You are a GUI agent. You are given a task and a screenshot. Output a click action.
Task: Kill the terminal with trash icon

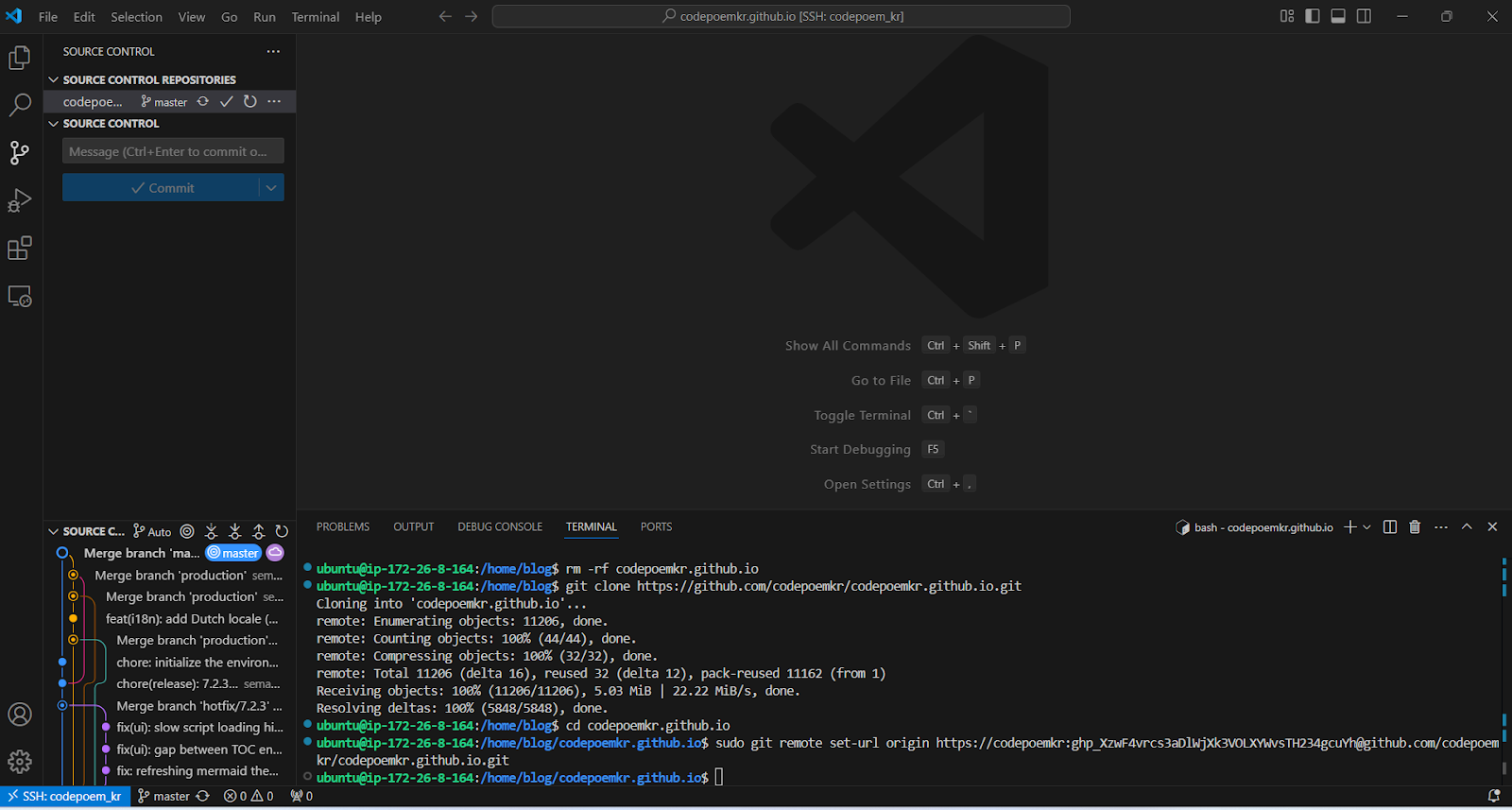[1415, 526]
